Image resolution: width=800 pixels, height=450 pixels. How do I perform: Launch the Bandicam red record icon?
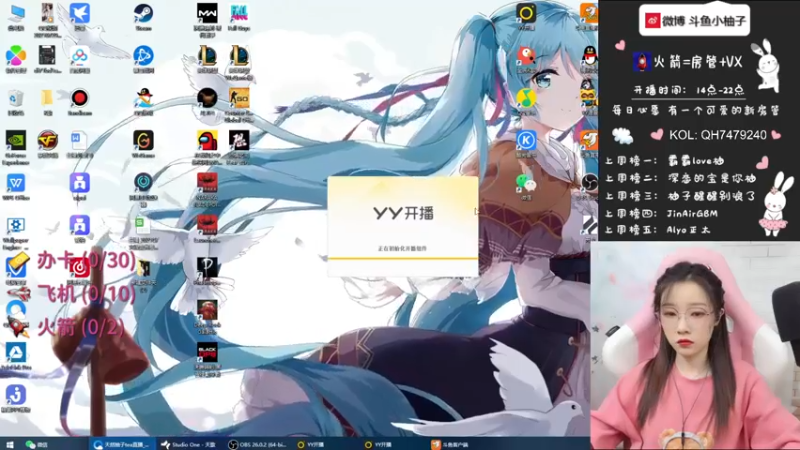(x=80, y=98)
